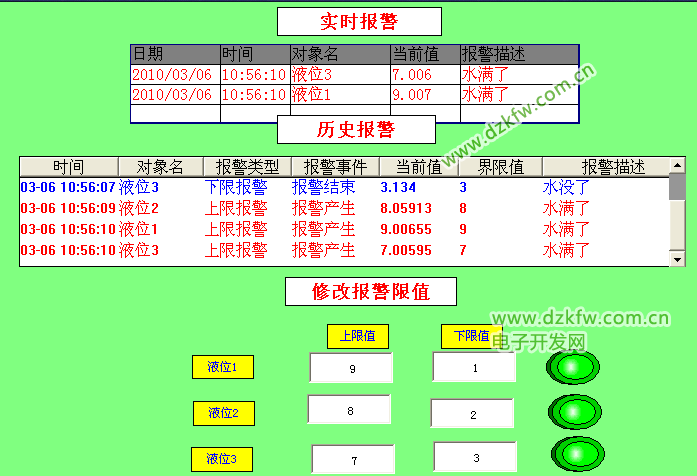This screenshot has width=697, height=476.
Task: Select 液位1 lower limit input field
Action: pyautogui.click(x=474, y=366)
